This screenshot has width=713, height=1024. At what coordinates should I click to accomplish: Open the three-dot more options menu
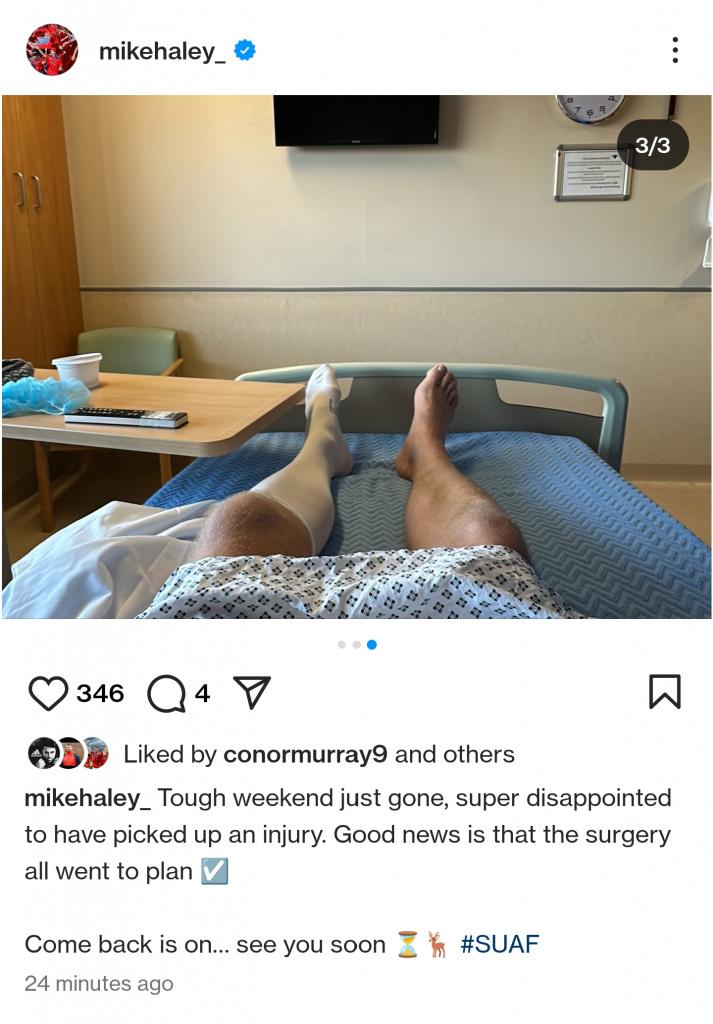click(x=675, y=50)
